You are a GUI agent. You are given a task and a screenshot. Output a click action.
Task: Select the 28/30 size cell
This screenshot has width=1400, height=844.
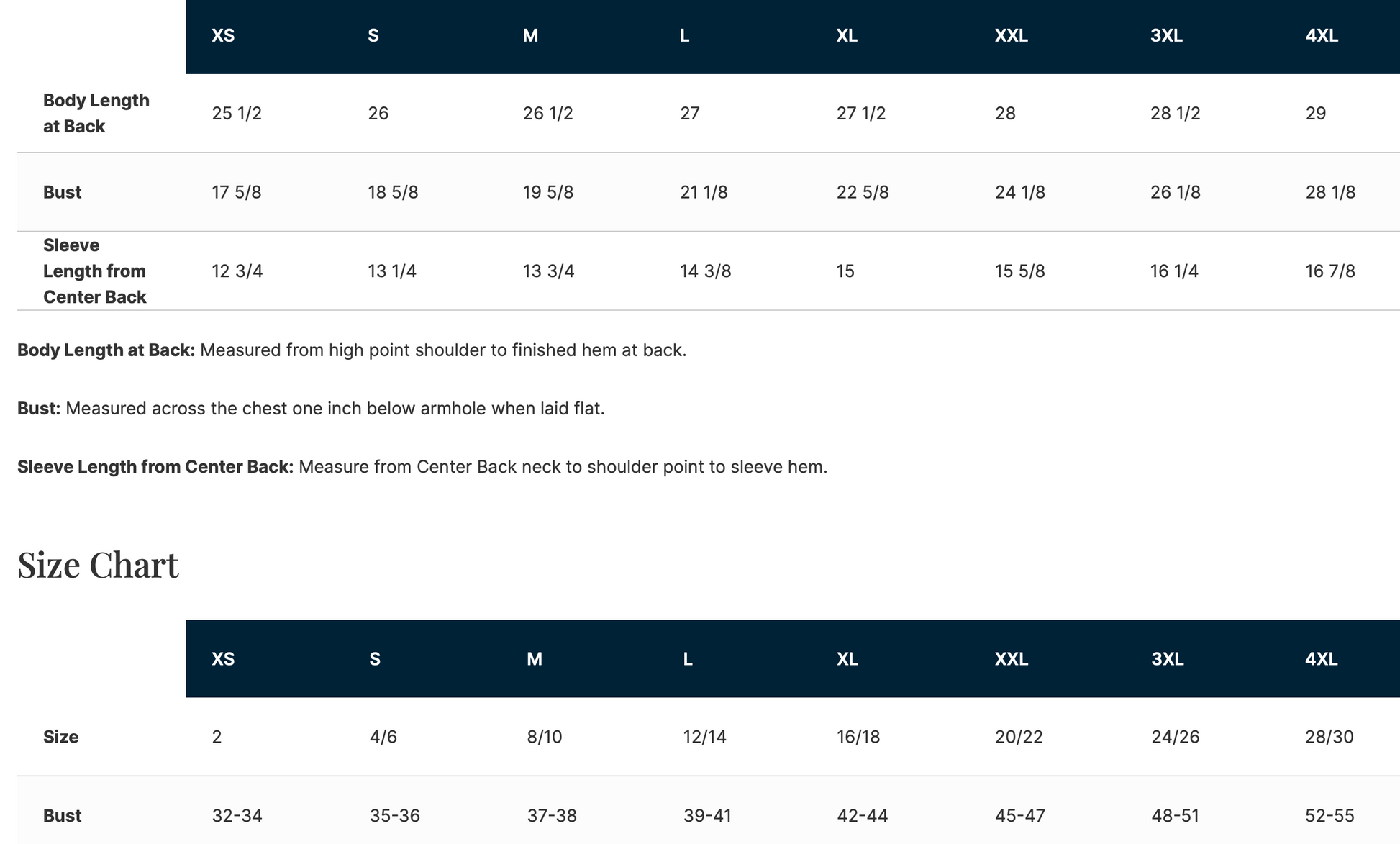pos(1329,737)
